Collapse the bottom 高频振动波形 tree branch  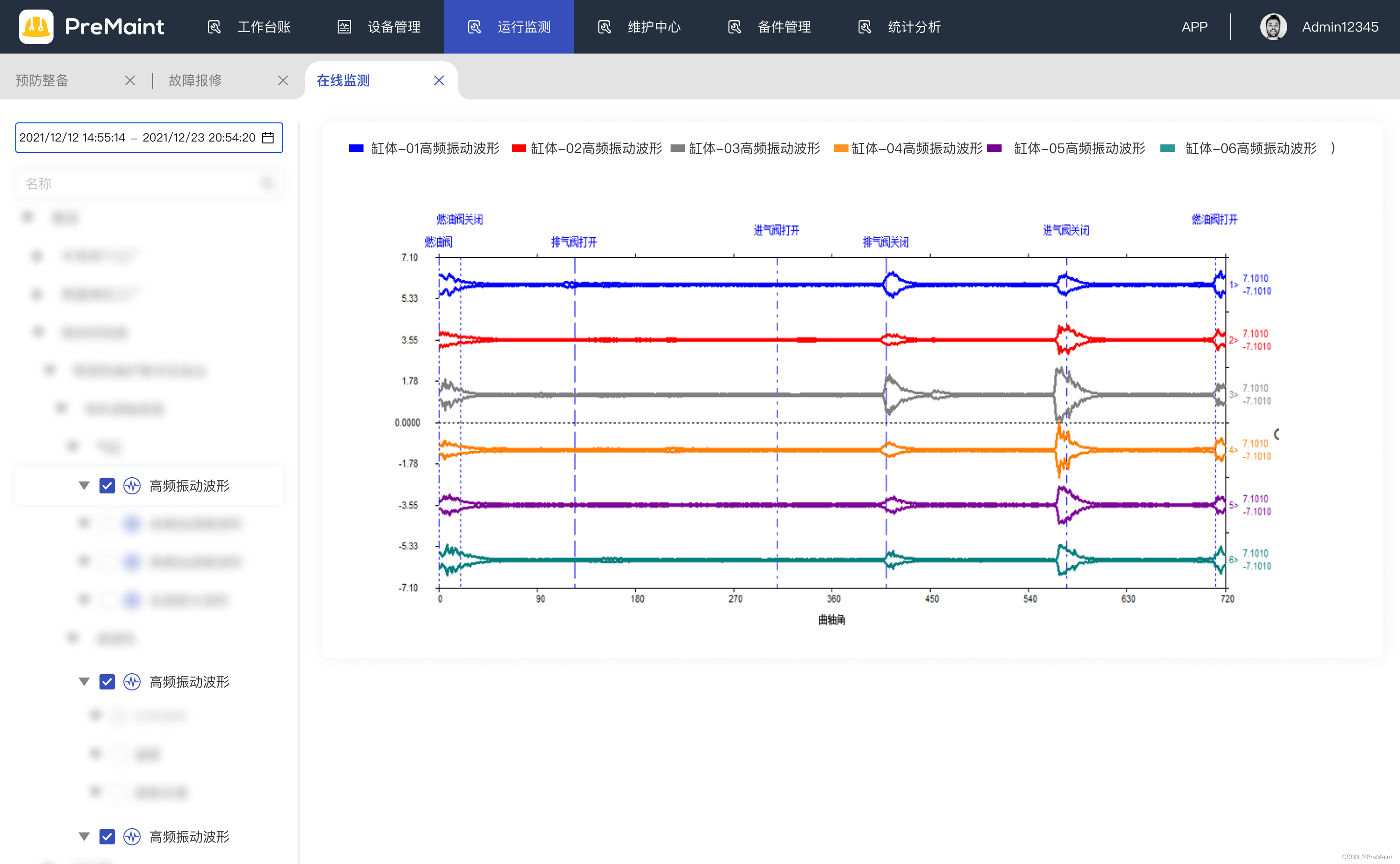tap(84, 837)
